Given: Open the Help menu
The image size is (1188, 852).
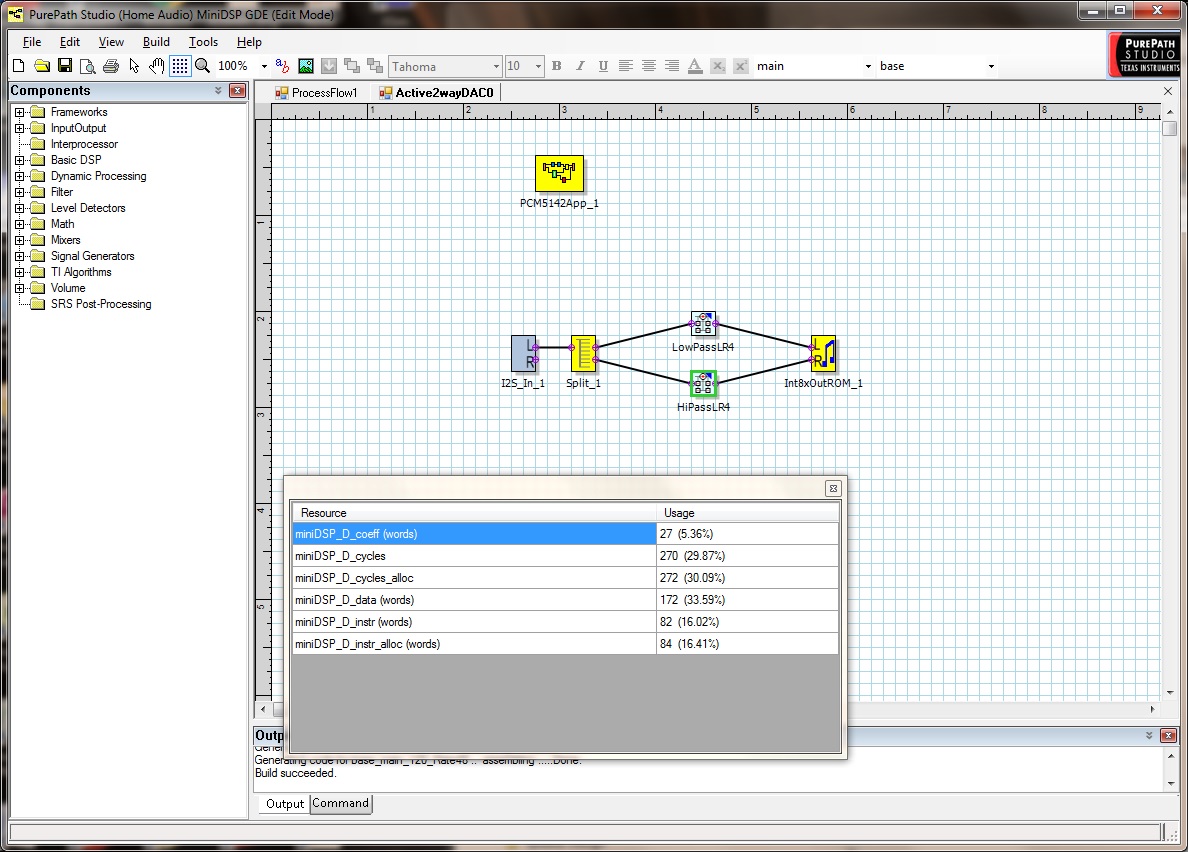Looking at the screenshot, I should [x=249, y=42].
